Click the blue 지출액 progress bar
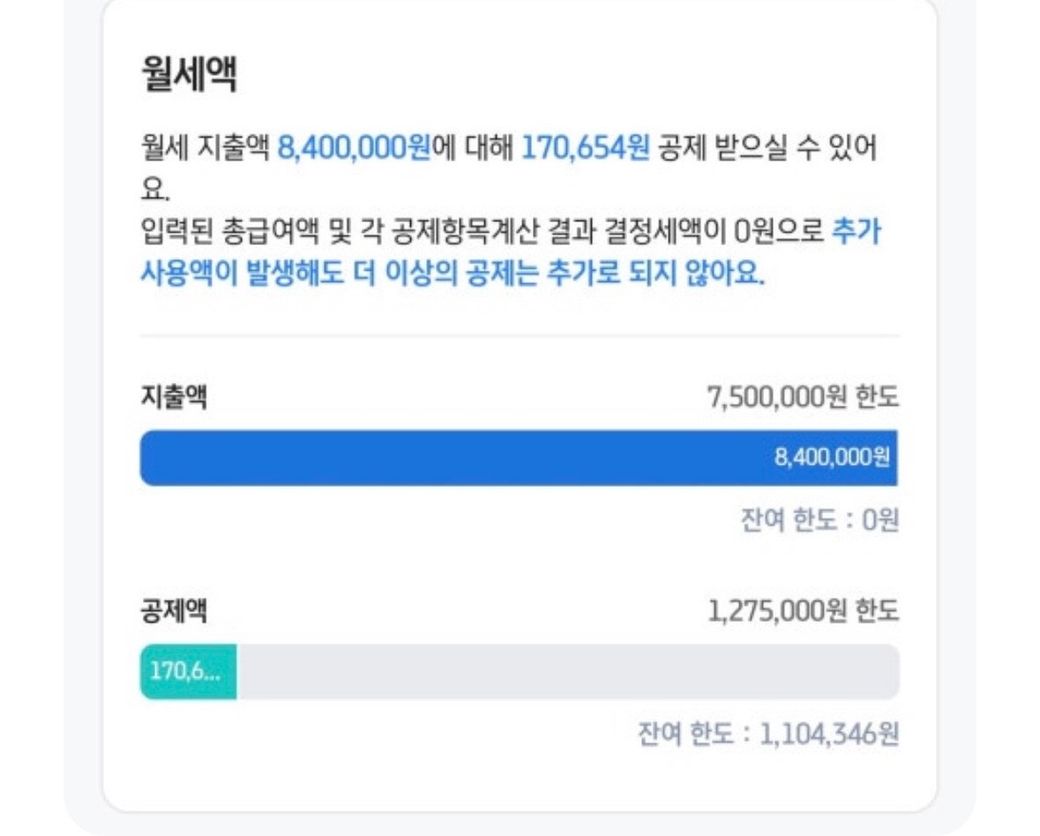The image size is (1040, 836). click(450, 458)
